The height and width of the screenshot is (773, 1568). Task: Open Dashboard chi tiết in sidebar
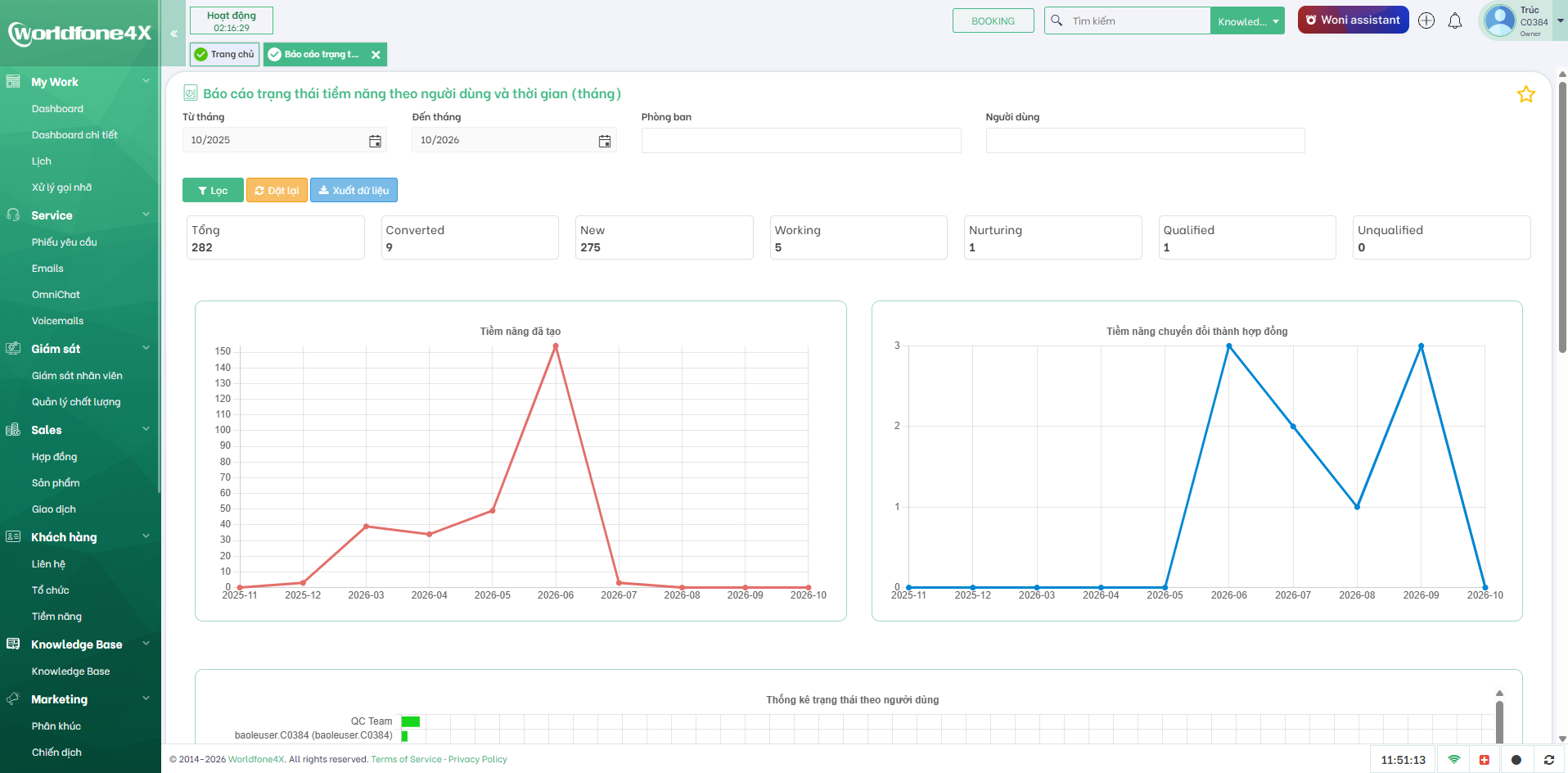pyautogui.click(x=74, y=135)
